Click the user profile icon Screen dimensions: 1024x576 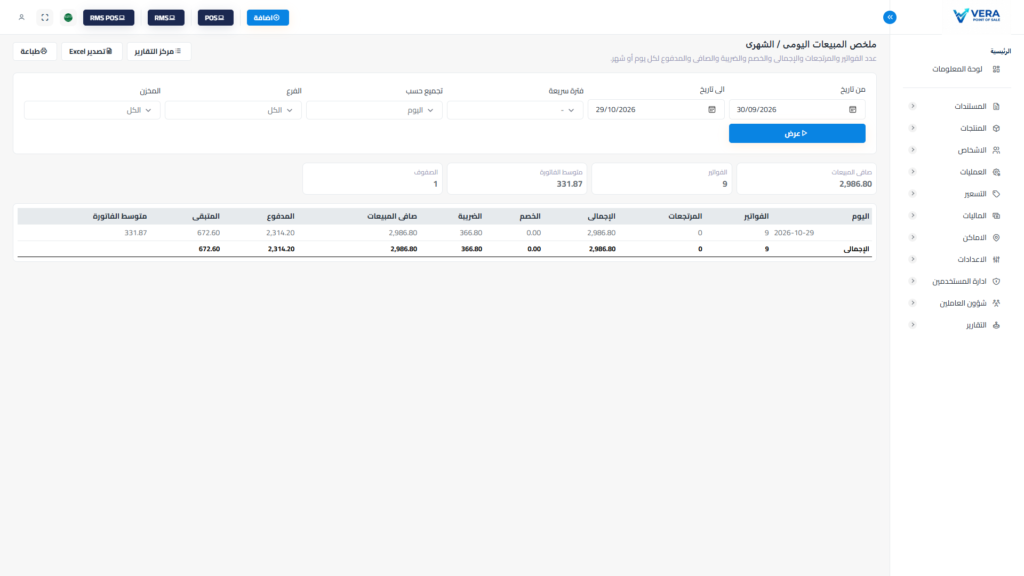click(x=22, y=18)
